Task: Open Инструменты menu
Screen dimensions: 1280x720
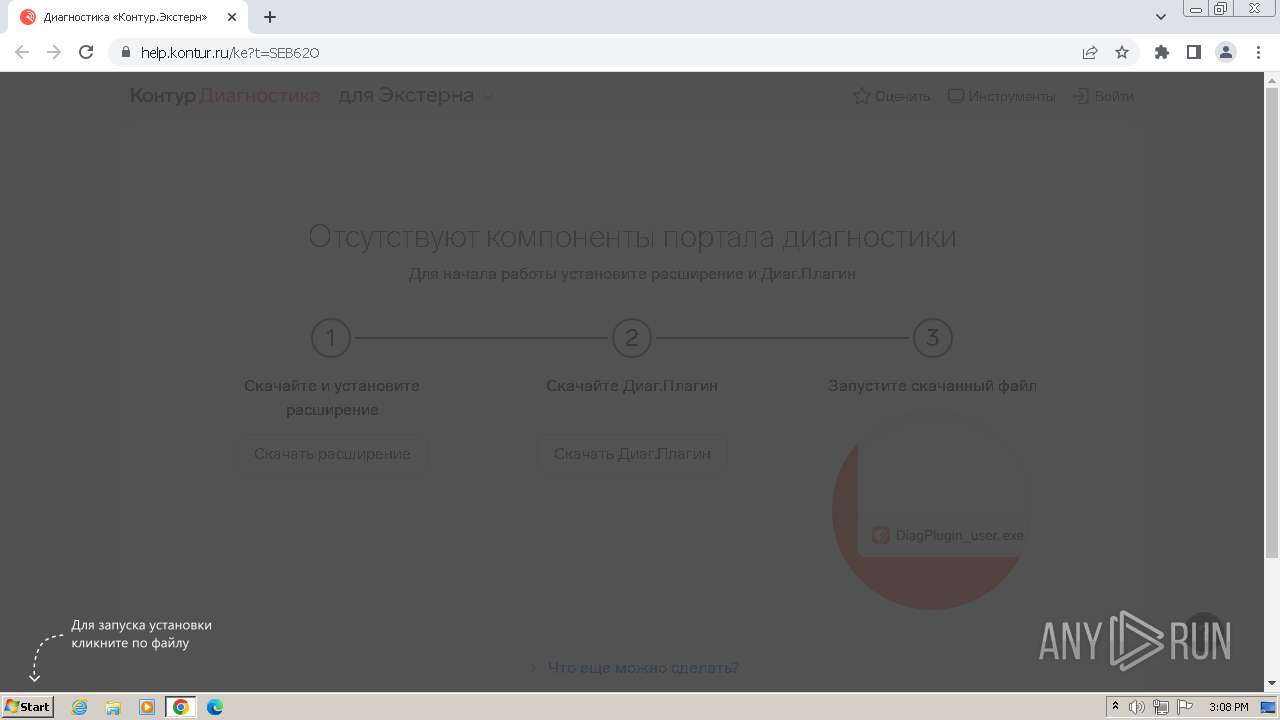Action: [x=1001, y=96]
